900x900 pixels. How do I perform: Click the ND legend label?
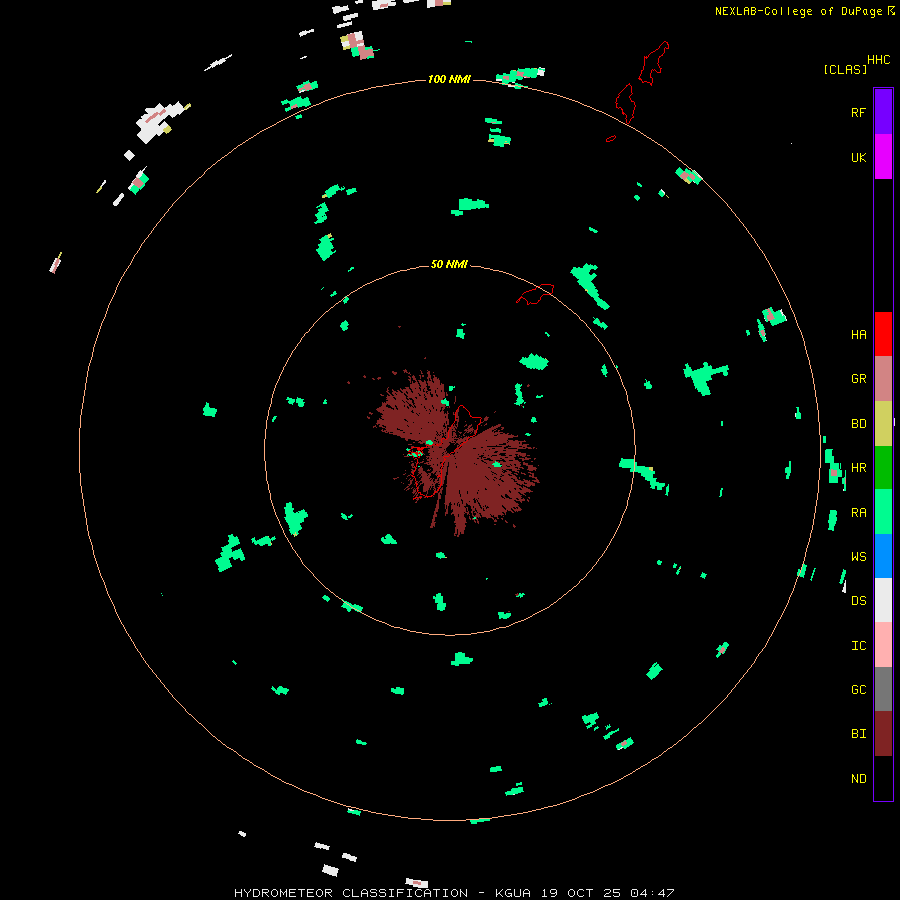[x=858, y=779]
